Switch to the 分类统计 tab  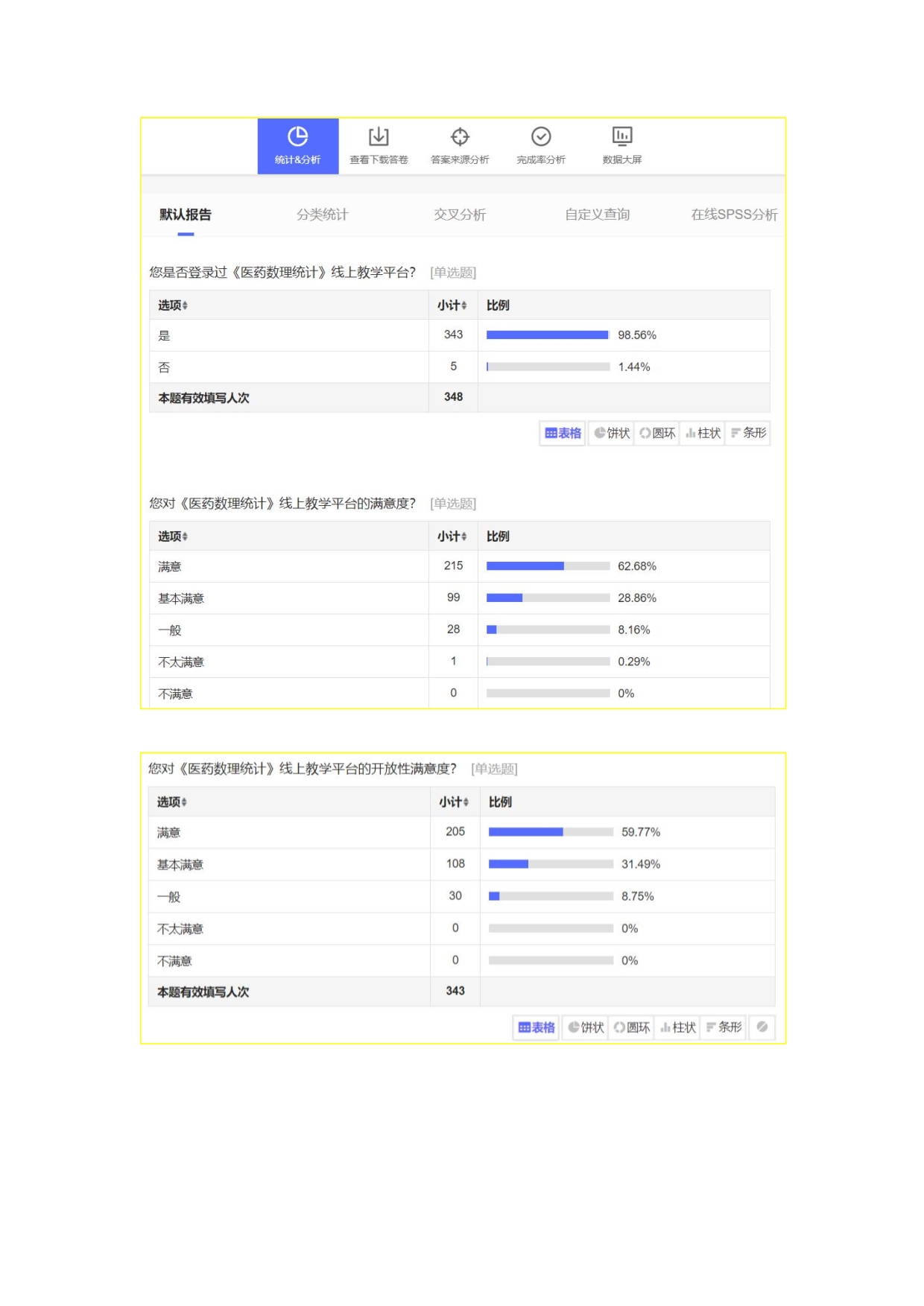tap(323, 215)
